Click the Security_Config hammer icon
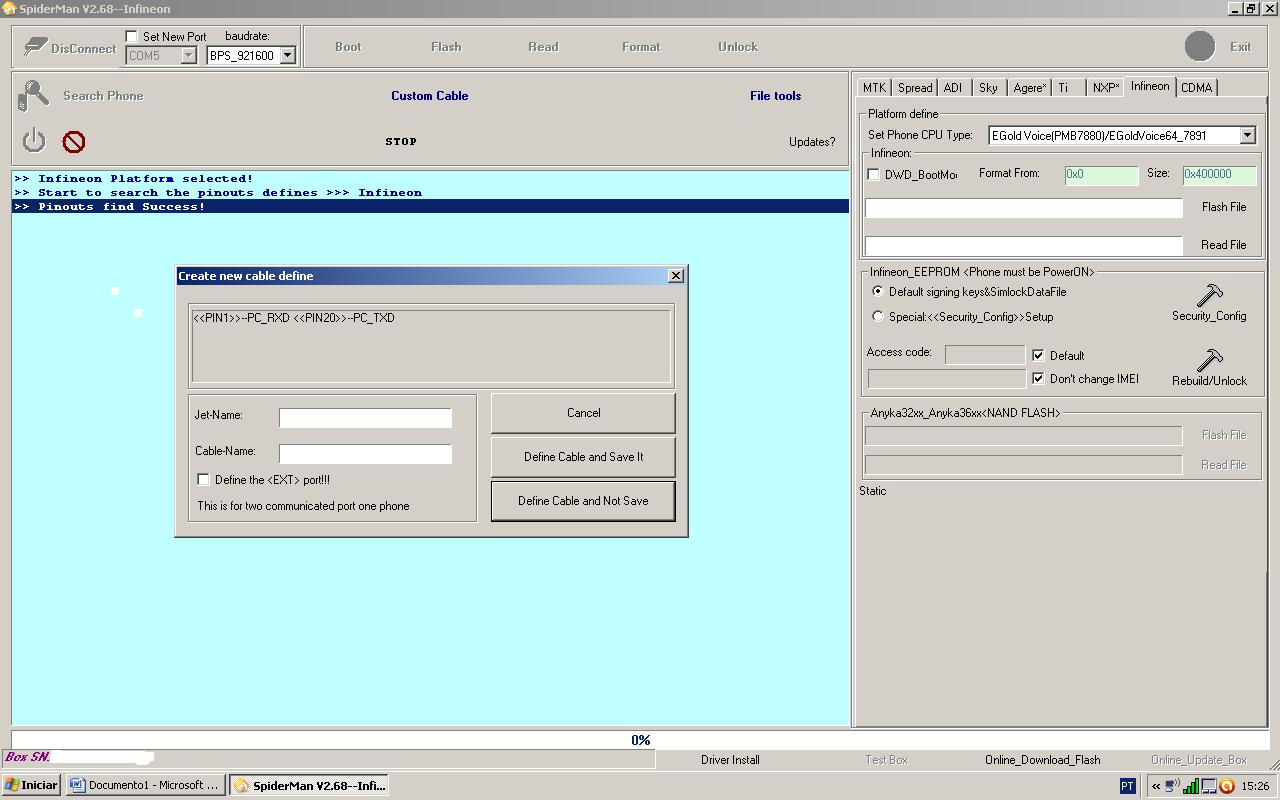The image size is (1280, 800). 1209,296
